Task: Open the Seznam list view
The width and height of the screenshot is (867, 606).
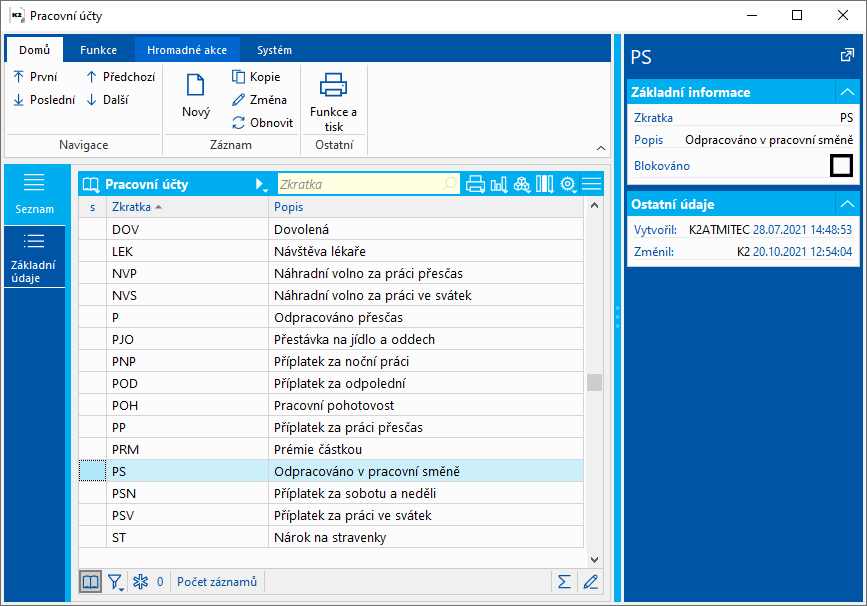Action: [34, 194]
